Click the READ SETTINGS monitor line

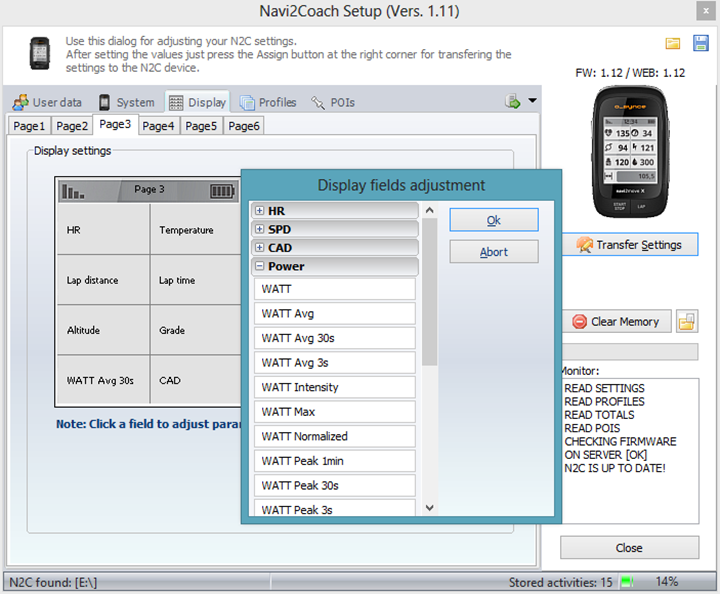pyautogui.click(x=604, y=388)
